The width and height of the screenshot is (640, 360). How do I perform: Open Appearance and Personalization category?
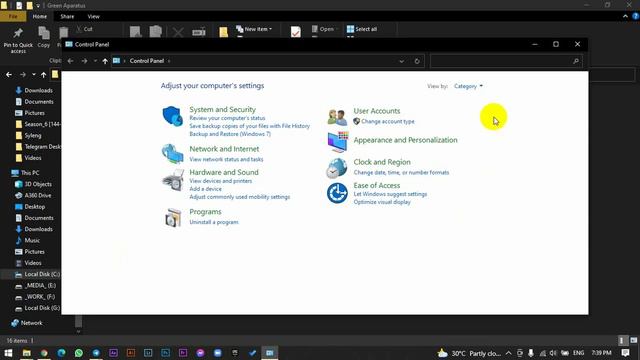click(x=405, y=140)
